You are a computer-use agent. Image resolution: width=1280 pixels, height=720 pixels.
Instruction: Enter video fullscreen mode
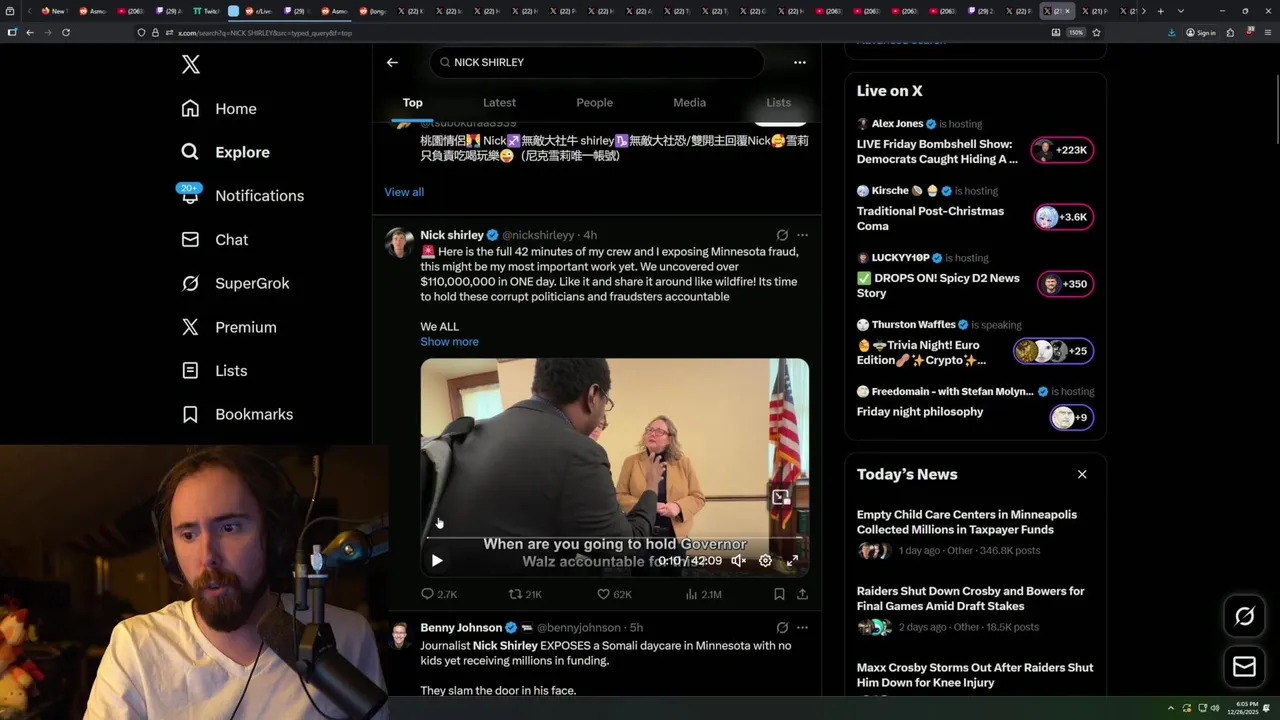(792, 561)
